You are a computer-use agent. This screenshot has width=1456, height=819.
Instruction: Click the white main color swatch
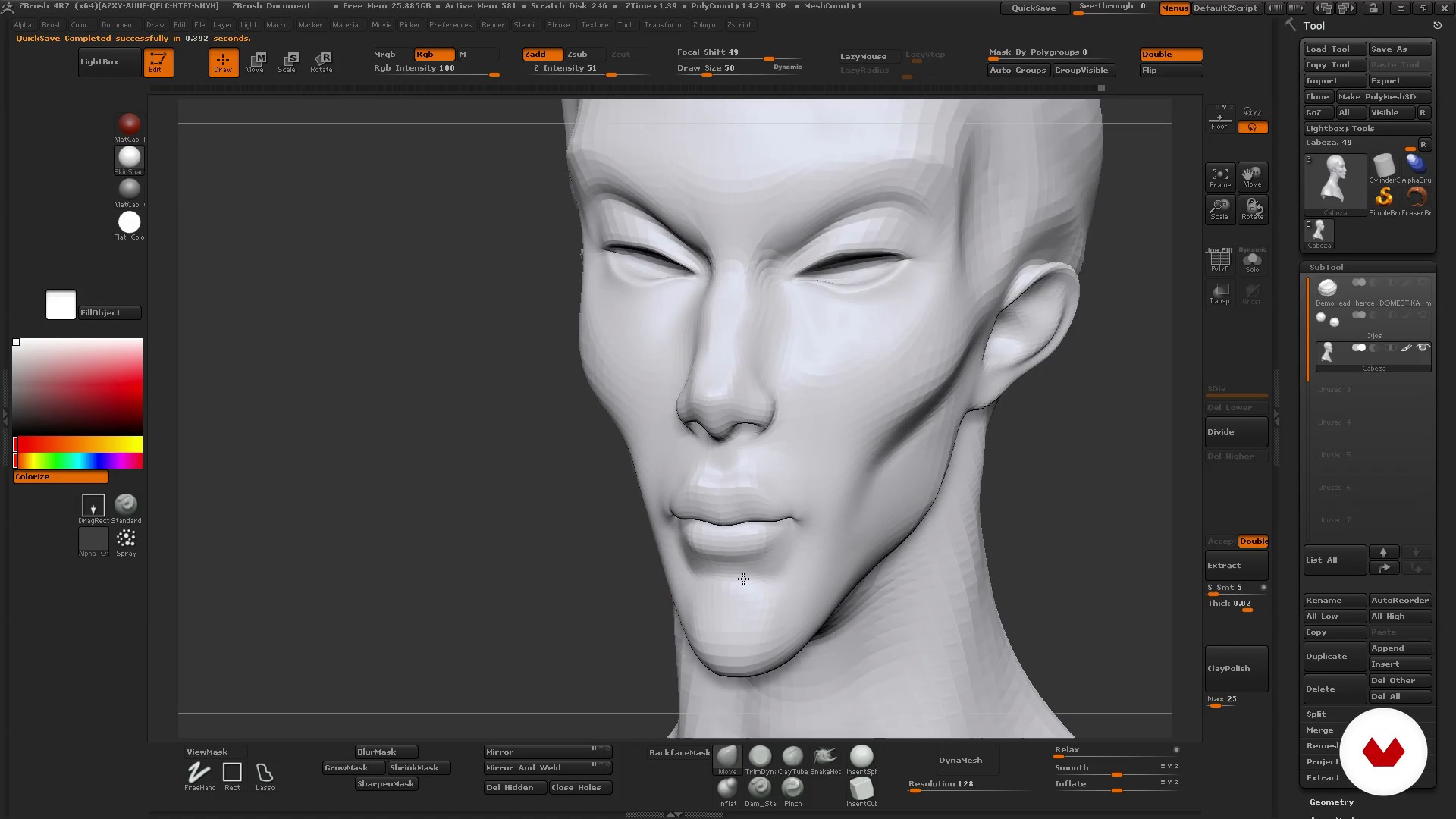coord(61,305)
